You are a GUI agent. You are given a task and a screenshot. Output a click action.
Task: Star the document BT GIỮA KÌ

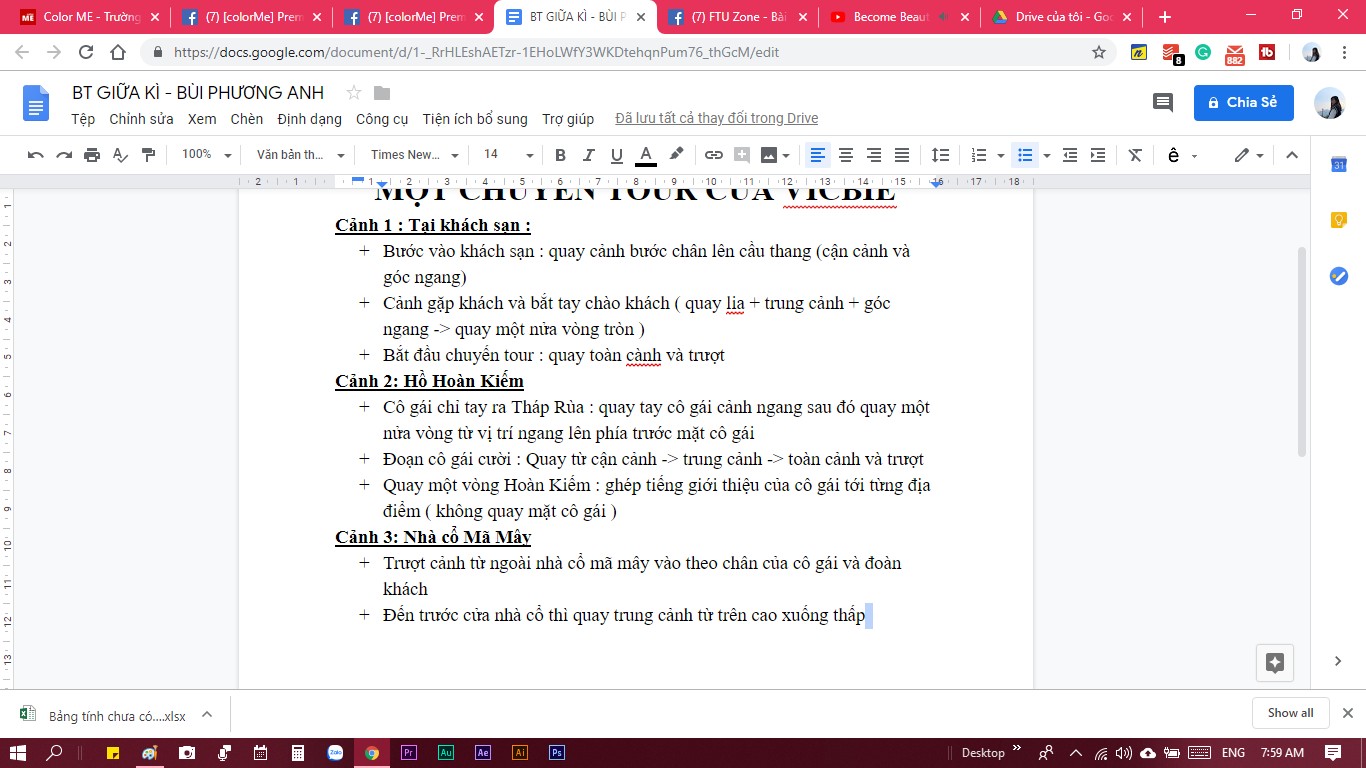click(x=353, y=93)
